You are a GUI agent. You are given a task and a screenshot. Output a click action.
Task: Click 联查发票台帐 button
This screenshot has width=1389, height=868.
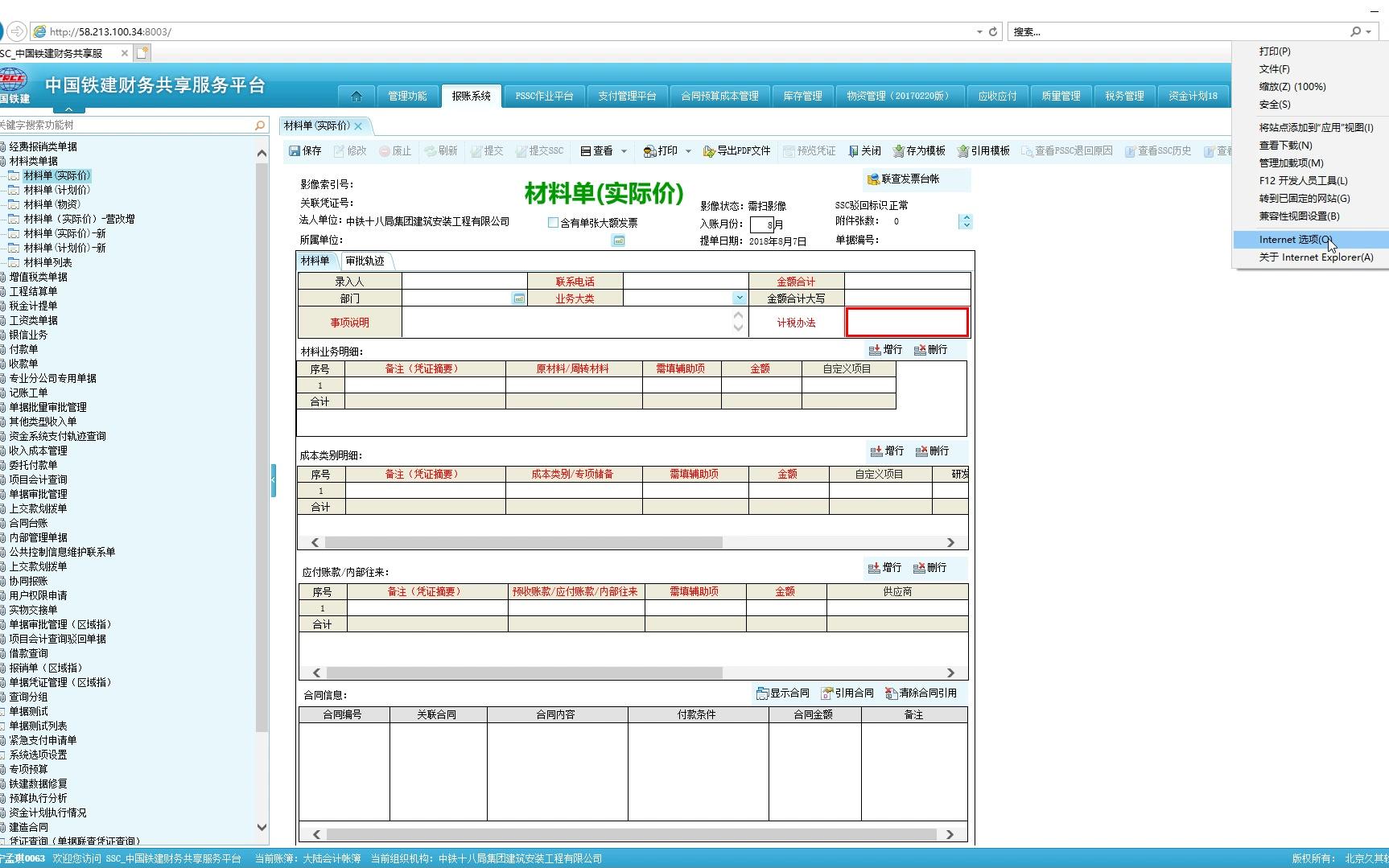(x=903, y=179)
